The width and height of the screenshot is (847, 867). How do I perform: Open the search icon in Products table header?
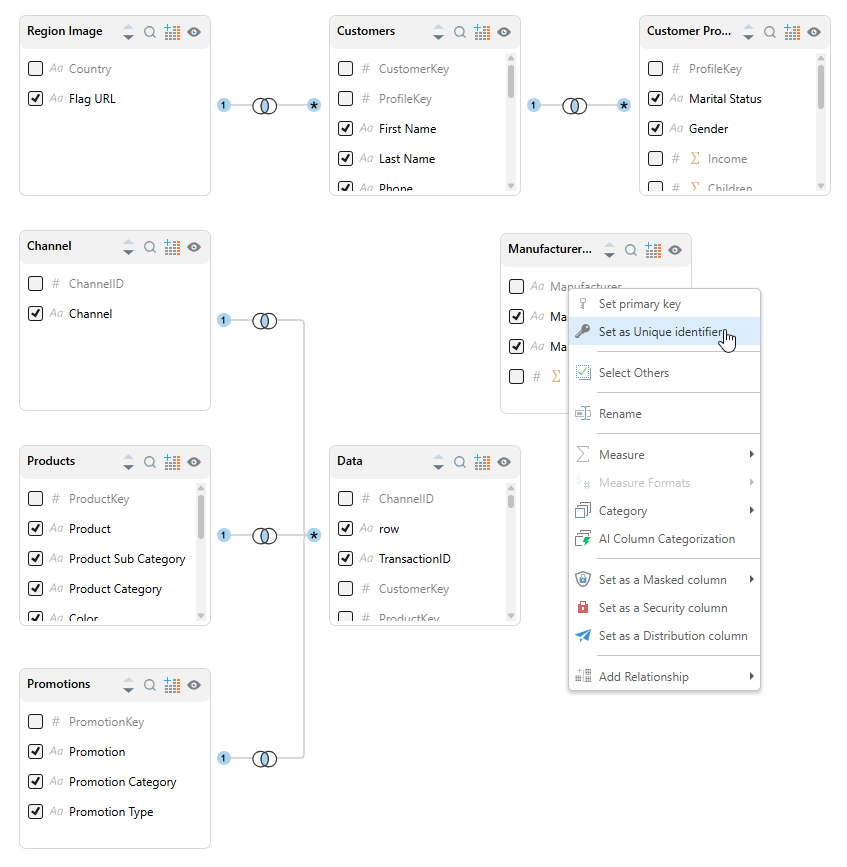tap(150, 462)
